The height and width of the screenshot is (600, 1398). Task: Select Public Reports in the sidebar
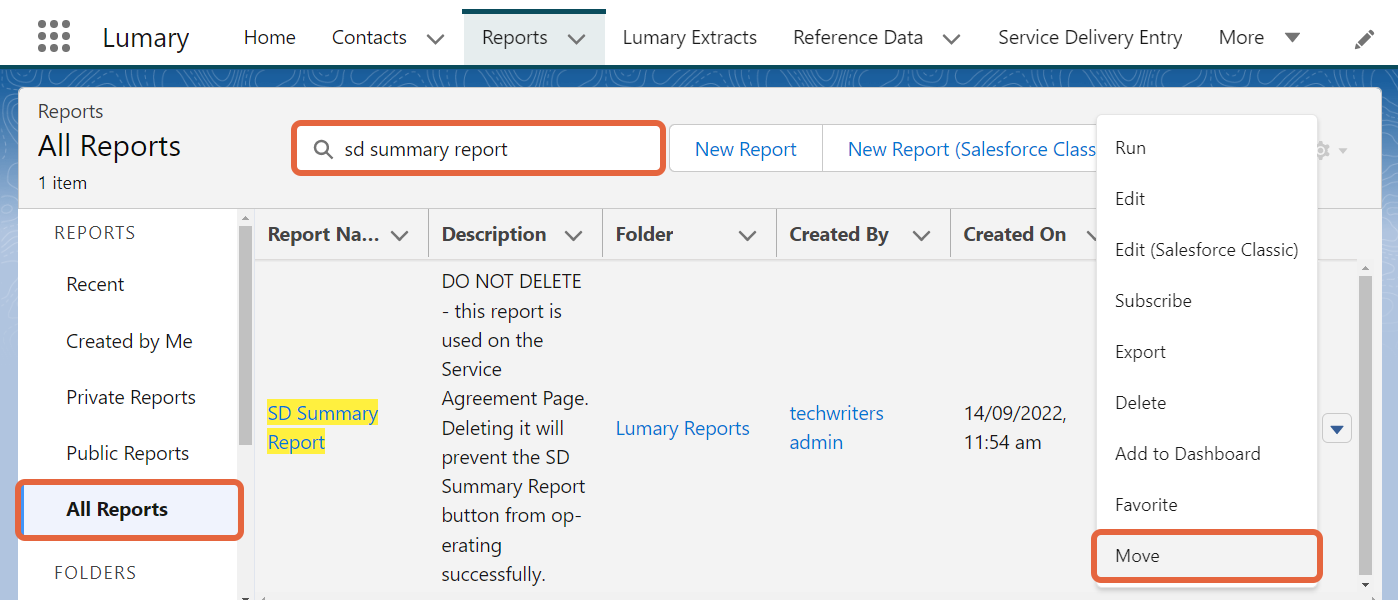pyautogui.click(x=128, y=454)
